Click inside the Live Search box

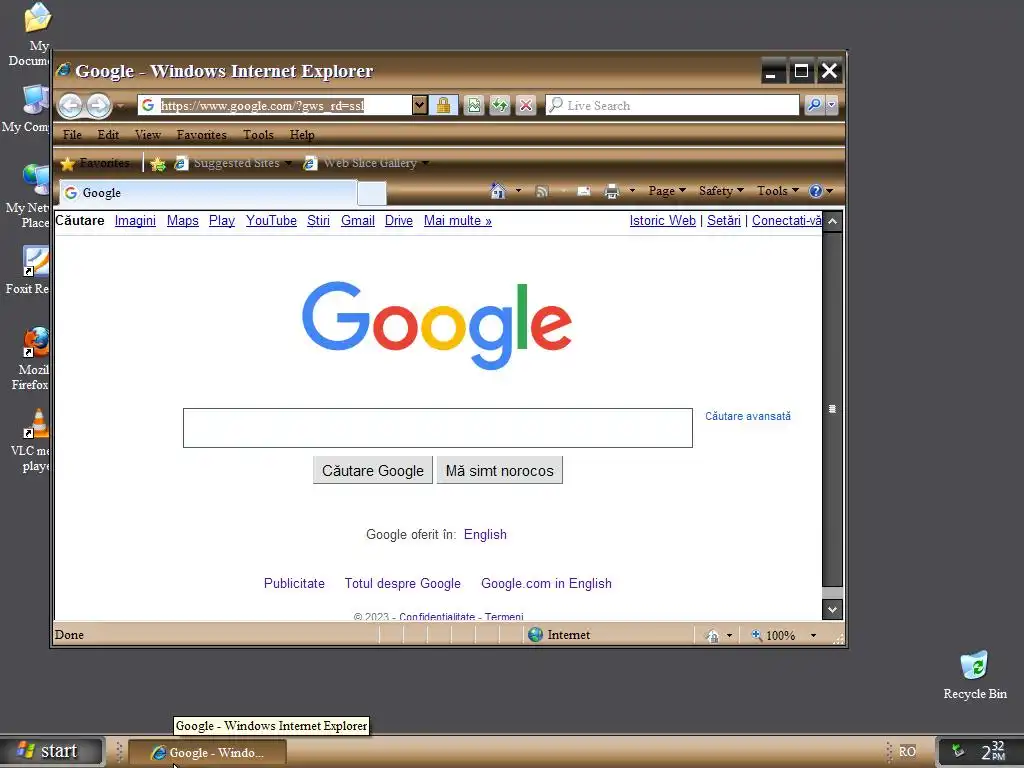pos(673,105)
